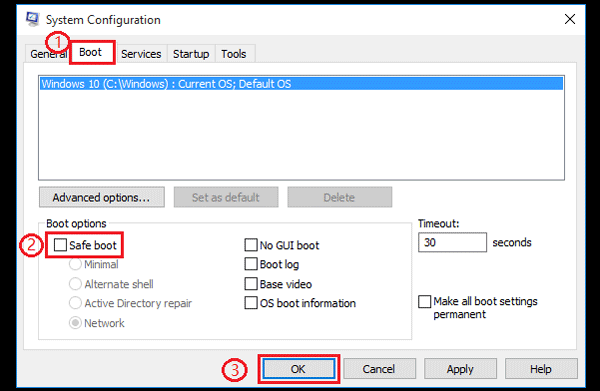
Task: Confirm with the OK button
Action: pos(298,369)
